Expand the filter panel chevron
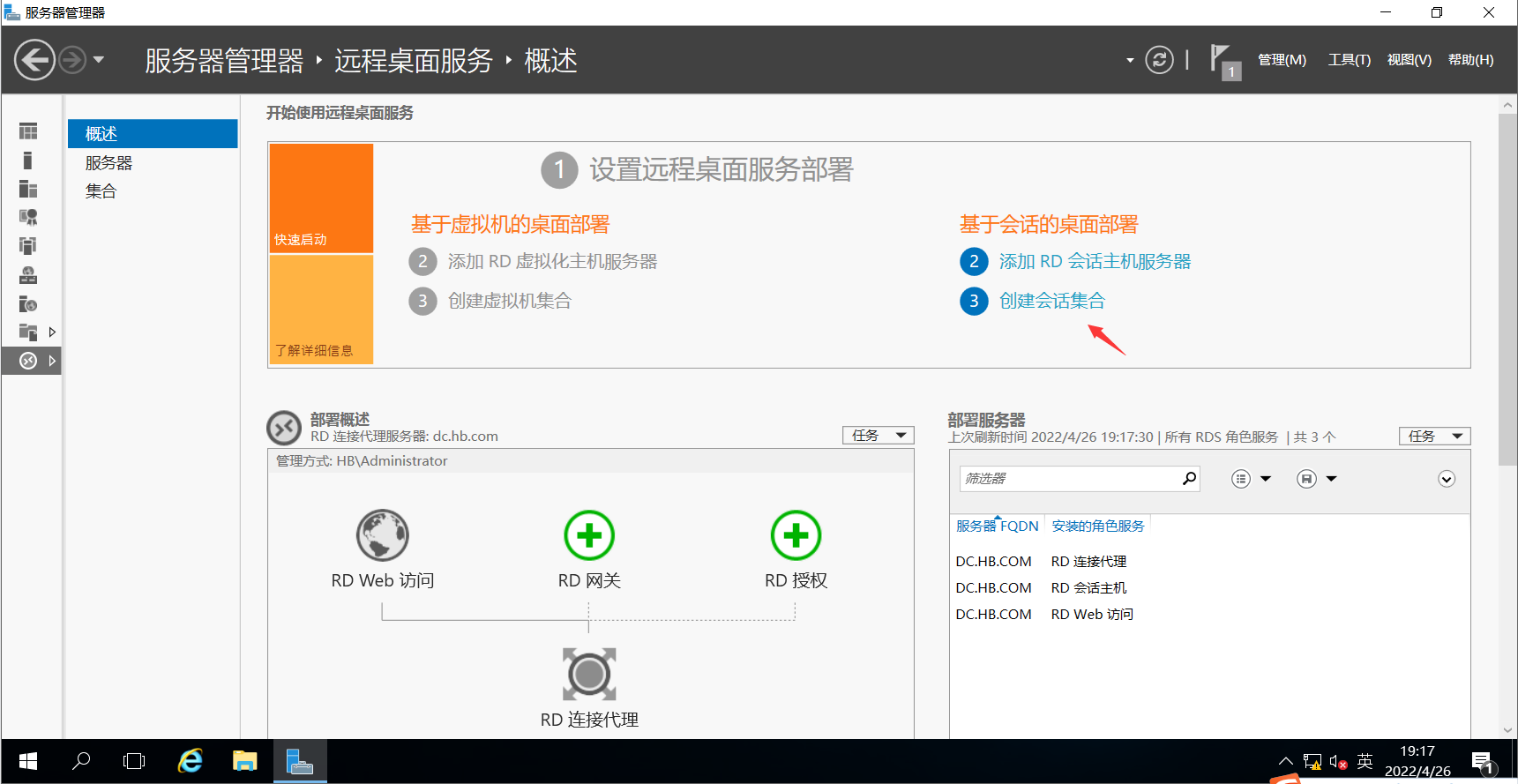This screenshot has width=1518, height=784. tap(1447, 479)
